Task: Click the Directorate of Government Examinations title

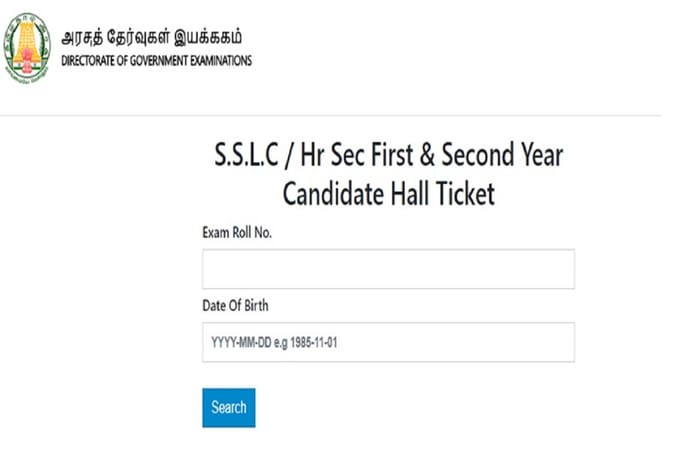Action: (156, 60)
